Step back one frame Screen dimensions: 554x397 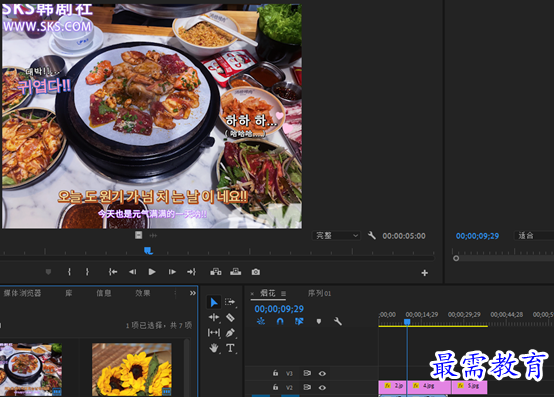(x=132, y=272)
